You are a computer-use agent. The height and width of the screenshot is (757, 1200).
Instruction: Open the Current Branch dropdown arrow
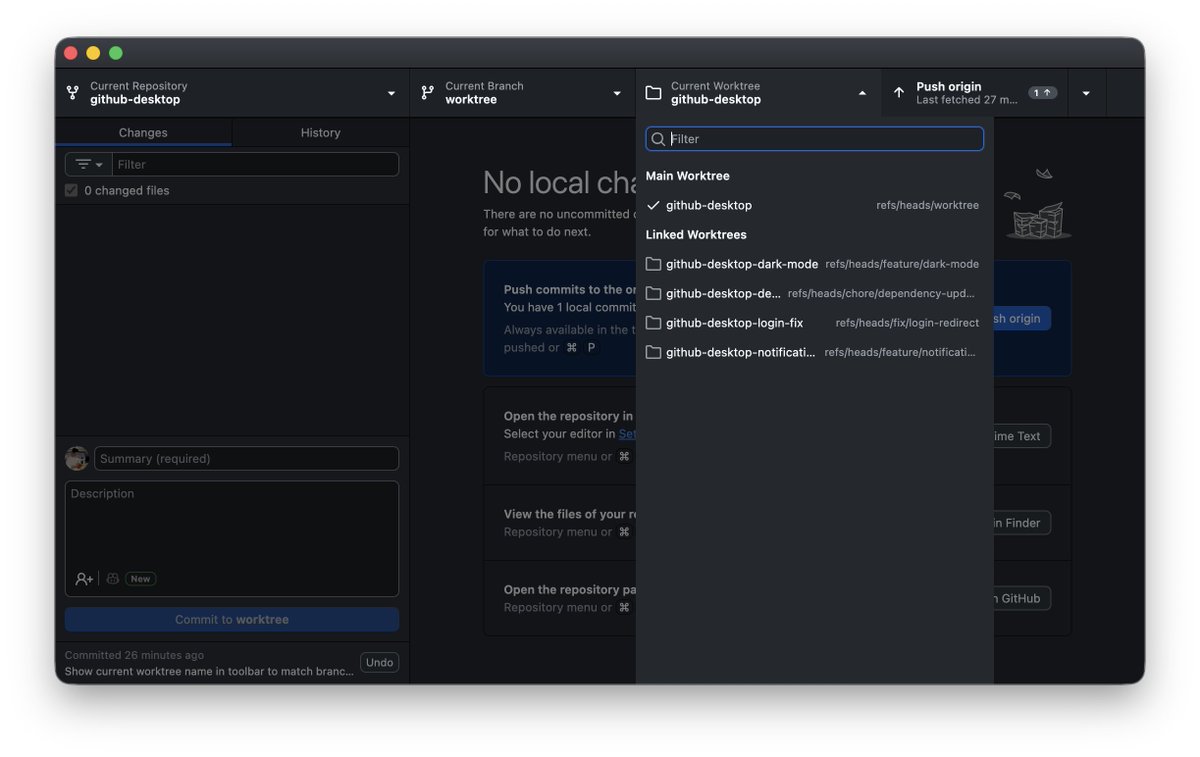[617, 94]
